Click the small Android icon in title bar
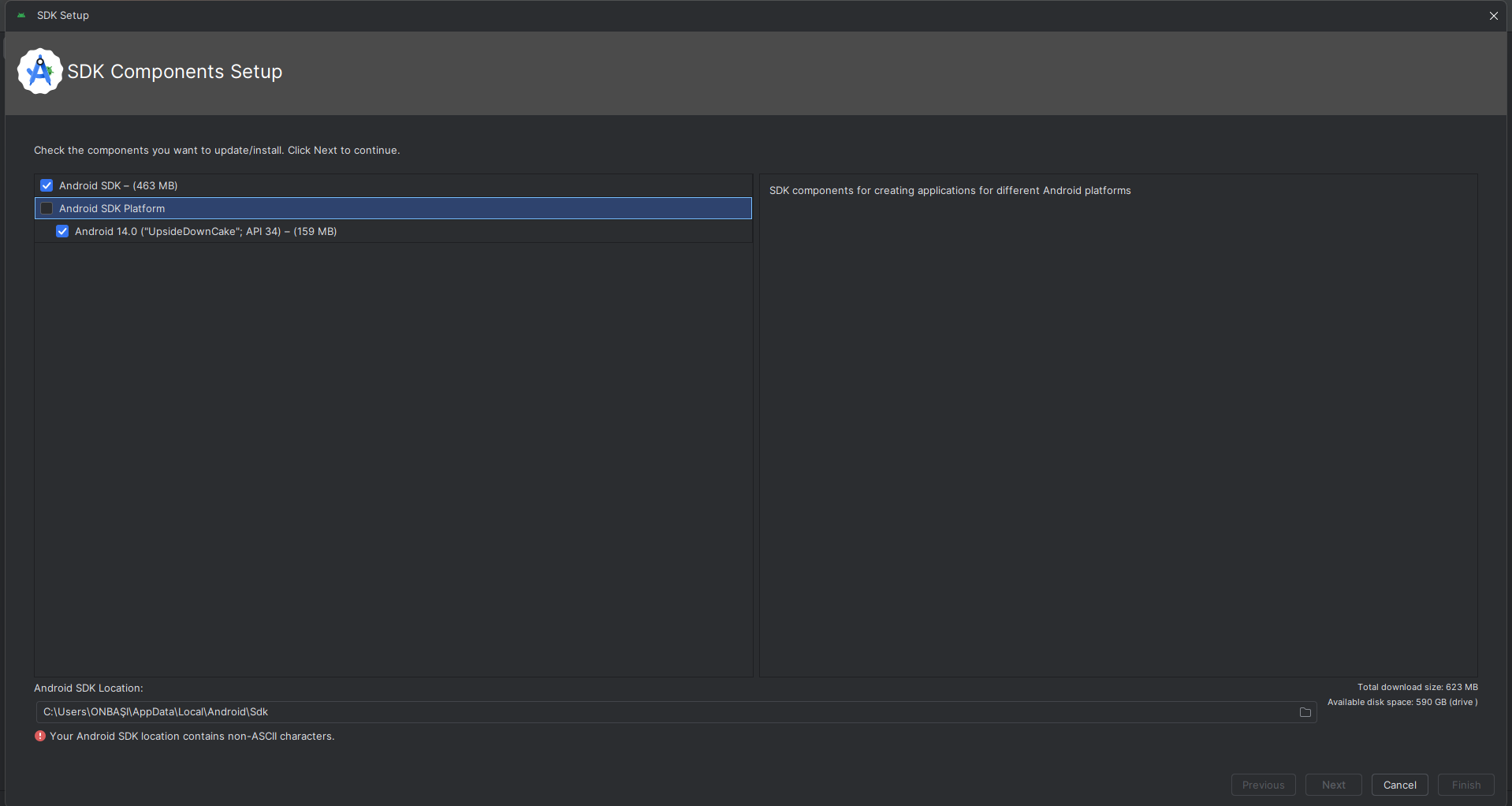The image size is (1512, 806). [21, 15]
